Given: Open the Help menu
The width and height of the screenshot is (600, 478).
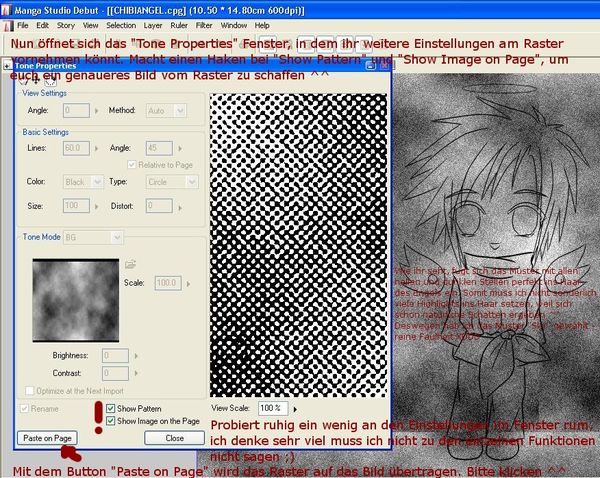Looking at the screenshot, I should (x=262, y=25).
